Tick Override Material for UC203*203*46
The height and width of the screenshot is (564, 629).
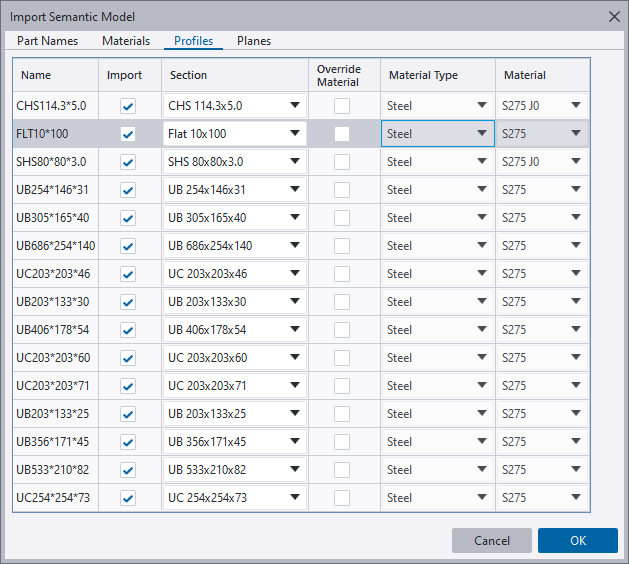pyautogui.click(x=343, y=274)
